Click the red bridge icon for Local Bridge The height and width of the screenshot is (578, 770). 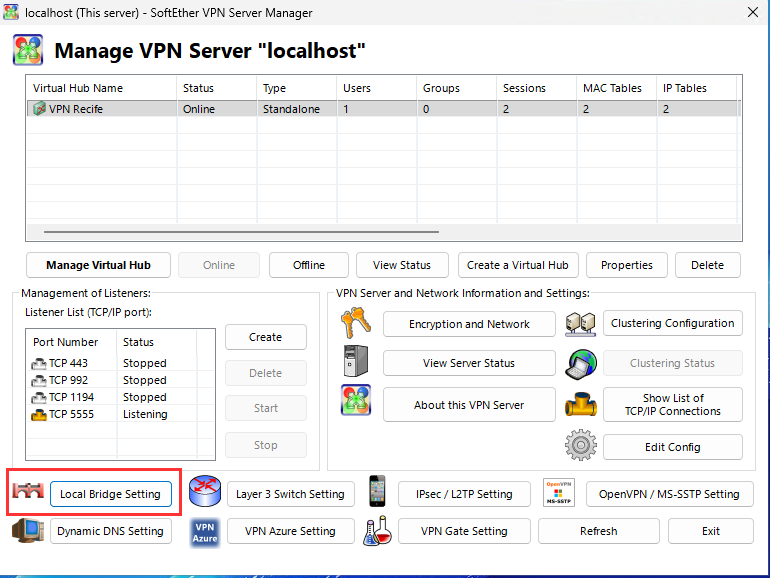28,491
